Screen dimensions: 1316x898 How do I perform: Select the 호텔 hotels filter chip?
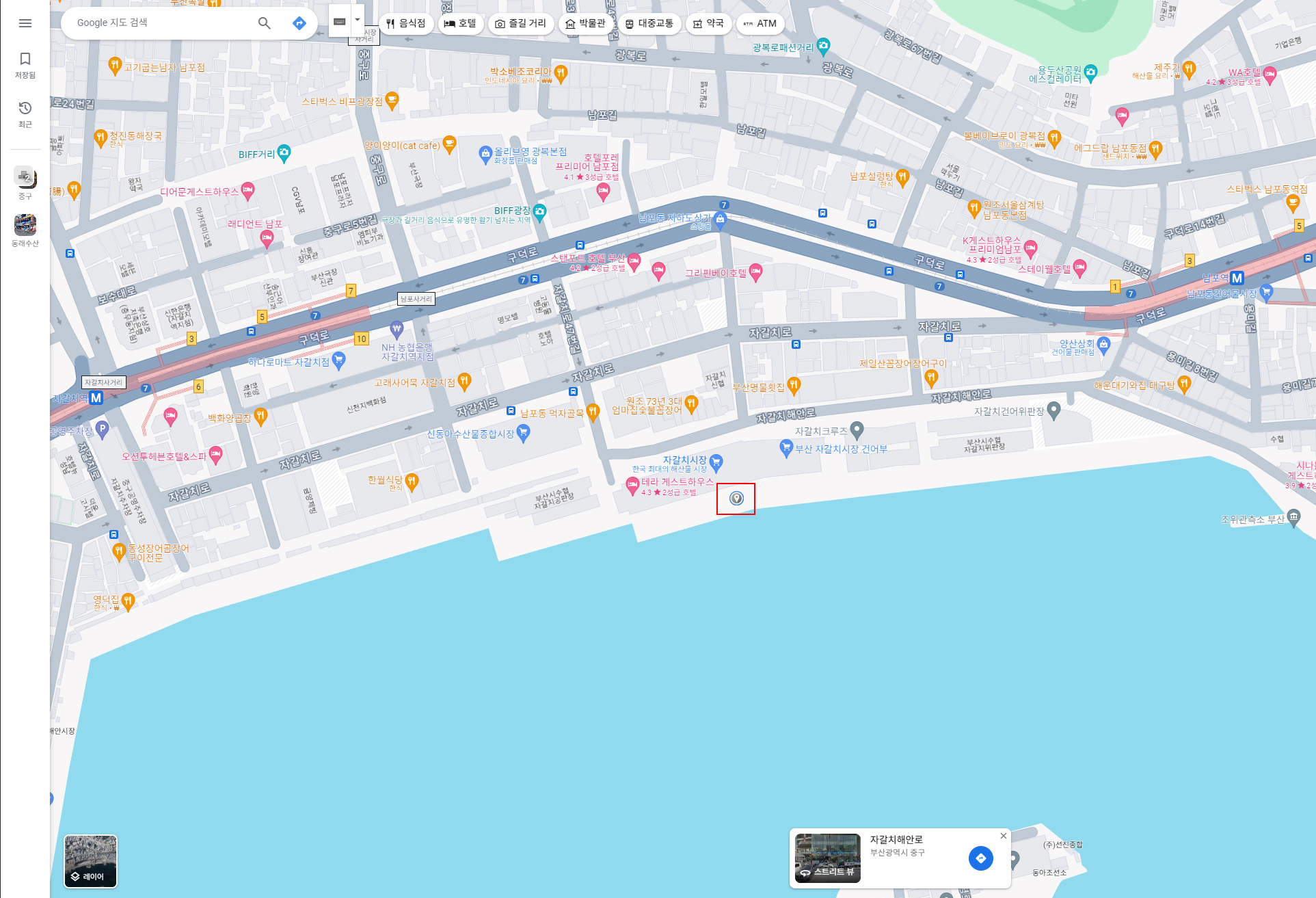coord(460,23)
